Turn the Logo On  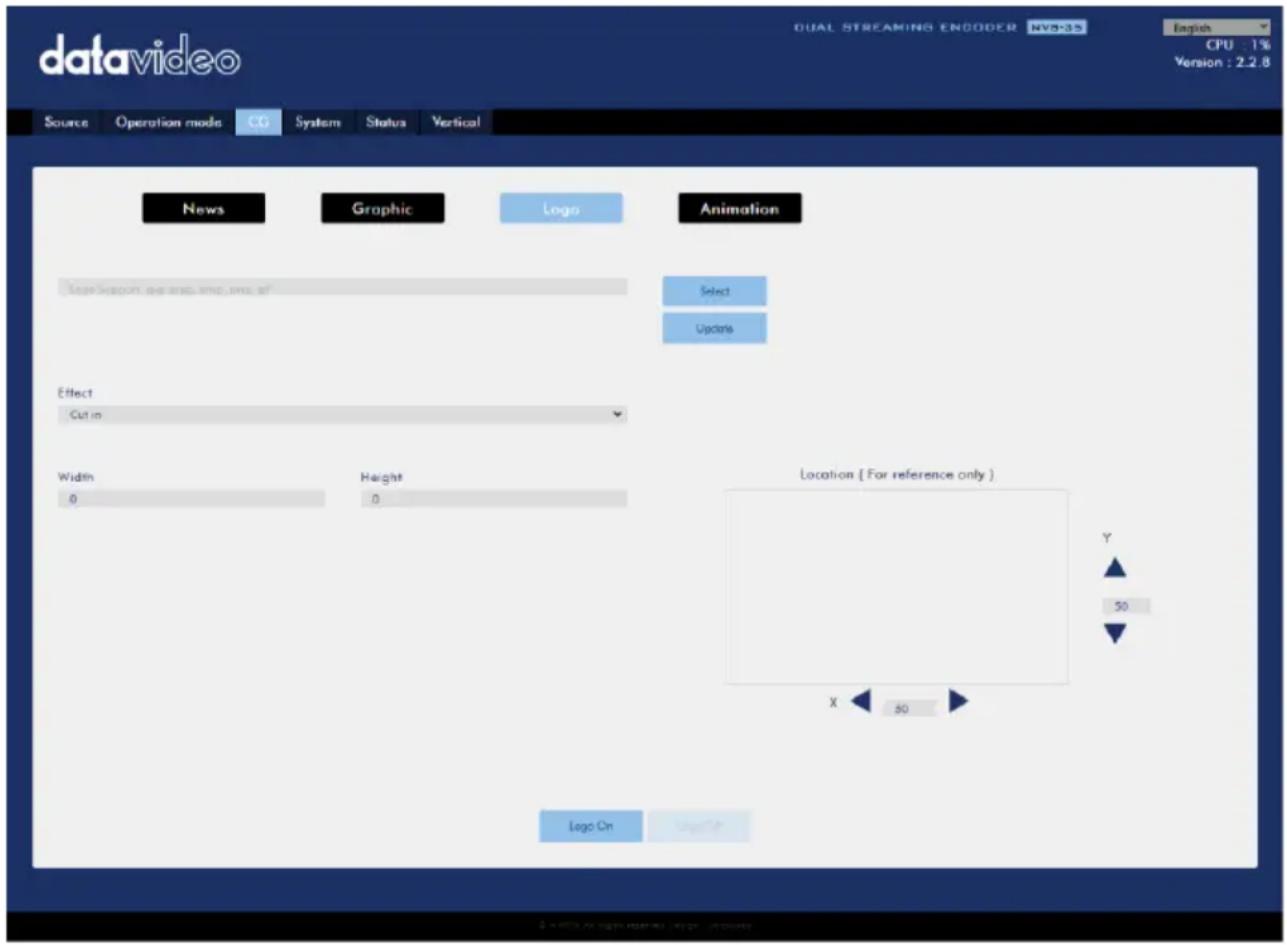coord(591,826)
